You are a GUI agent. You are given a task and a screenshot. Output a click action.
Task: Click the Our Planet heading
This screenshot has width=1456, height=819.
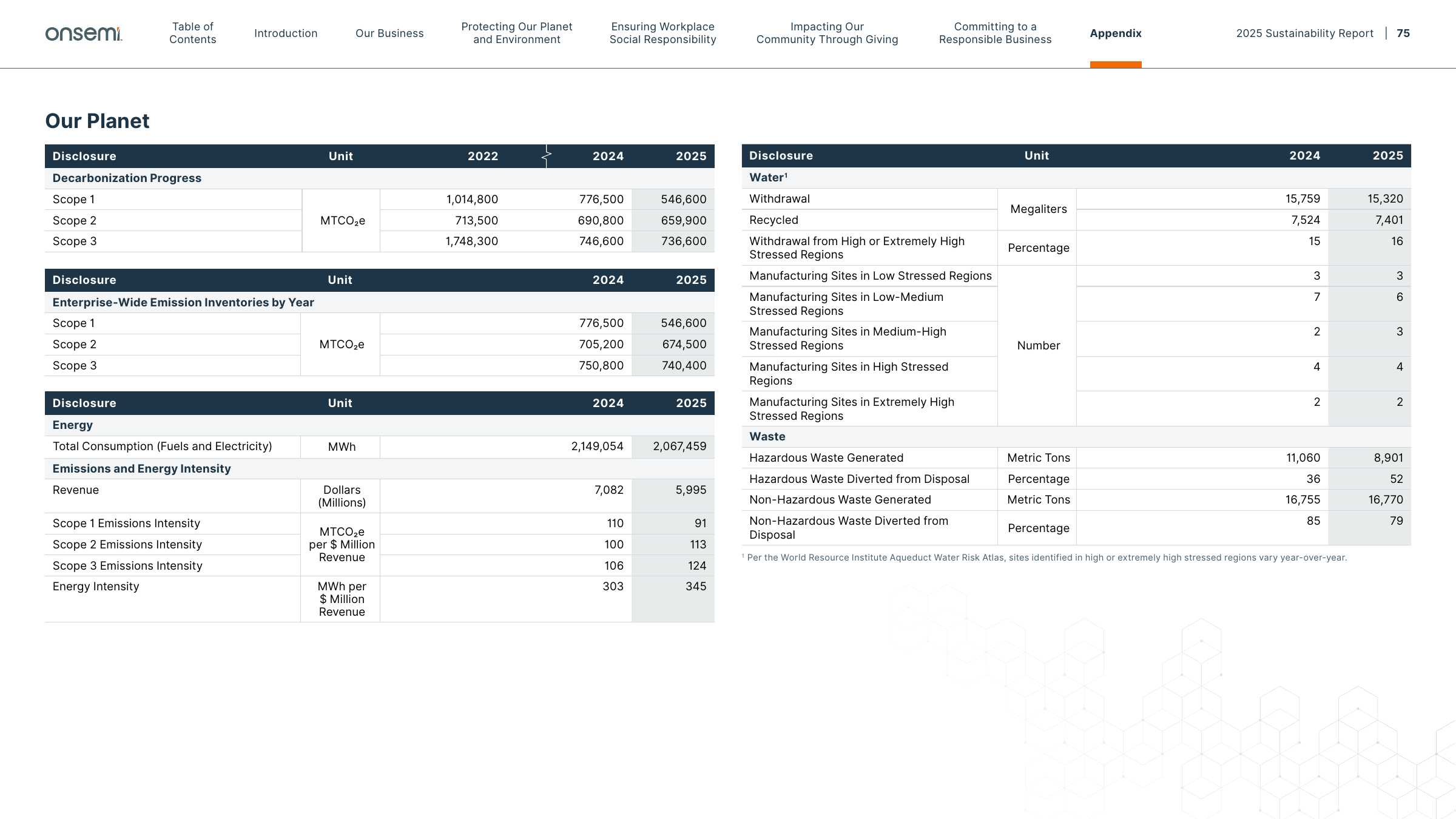click(97, 121)
